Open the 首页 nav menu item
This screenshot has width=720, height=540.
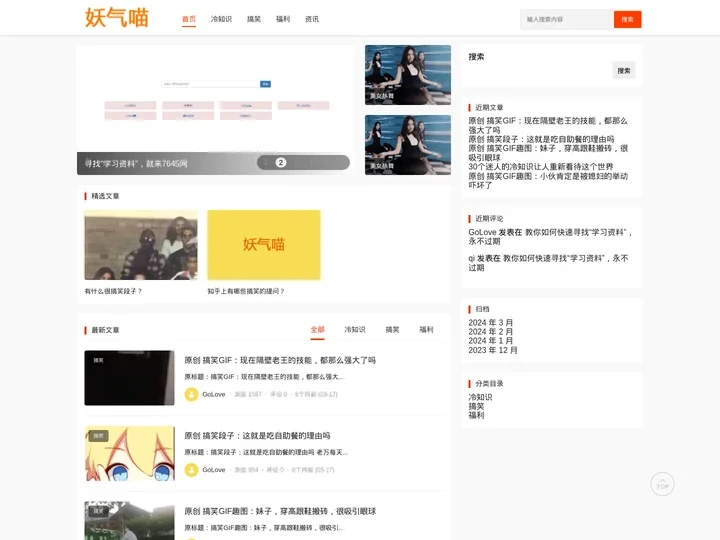189,19
